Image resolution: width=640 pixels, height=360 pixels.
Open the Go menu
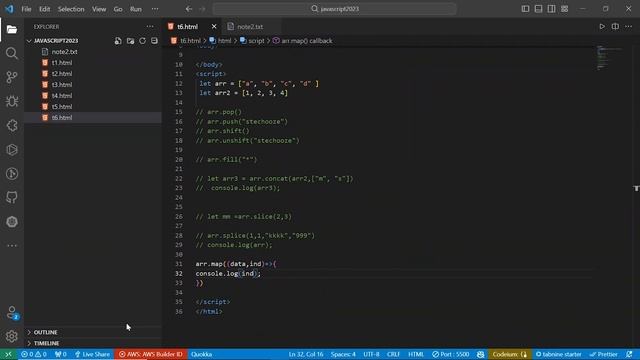coord(118,9)
